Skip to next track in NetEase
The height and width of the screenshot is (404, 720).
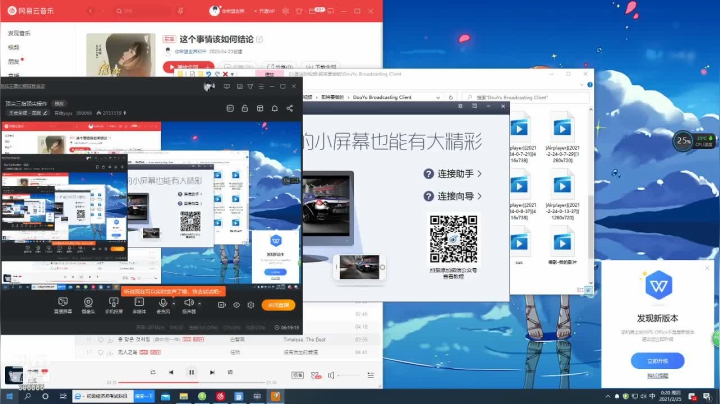212,372
